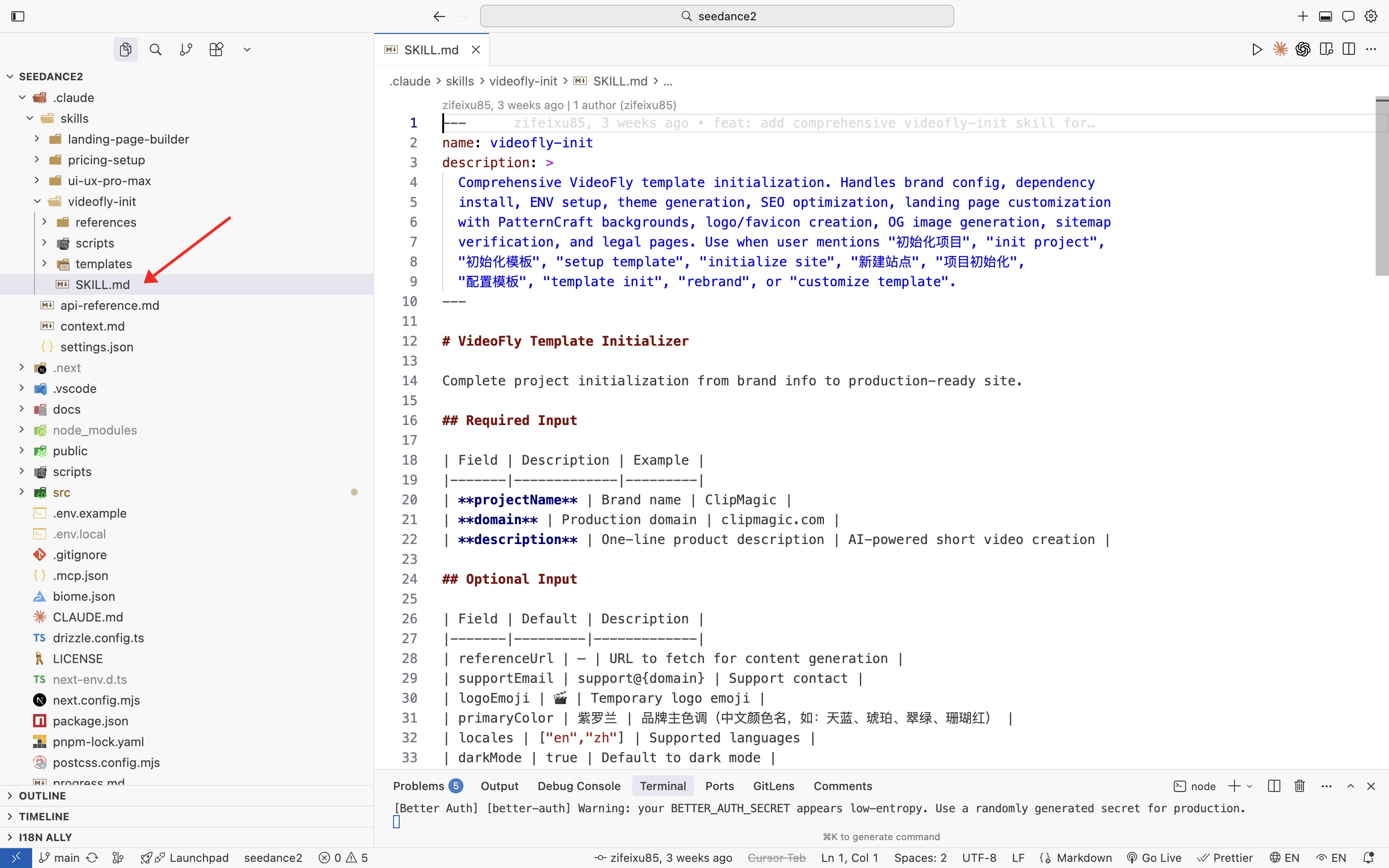Click the seedance2 search field in the title bar

[717, 16]
